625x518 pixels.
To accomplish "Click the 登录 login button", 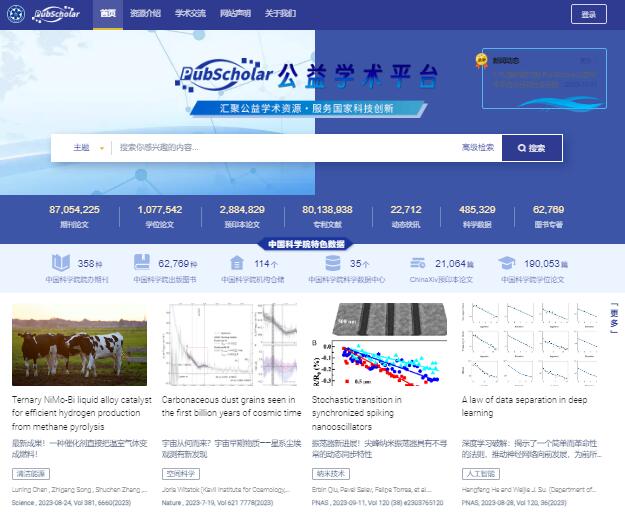I will pos(589,14).
